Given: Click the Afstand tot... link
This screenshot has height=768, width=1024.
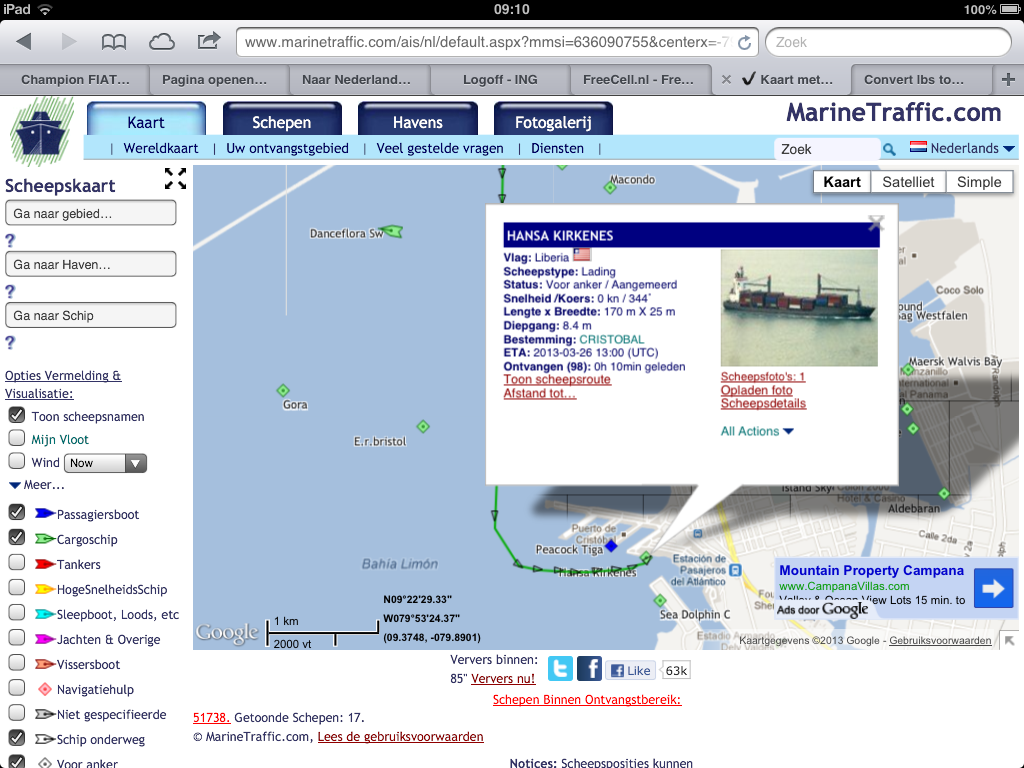Looking at the screenshot, I should pos(539,393).
